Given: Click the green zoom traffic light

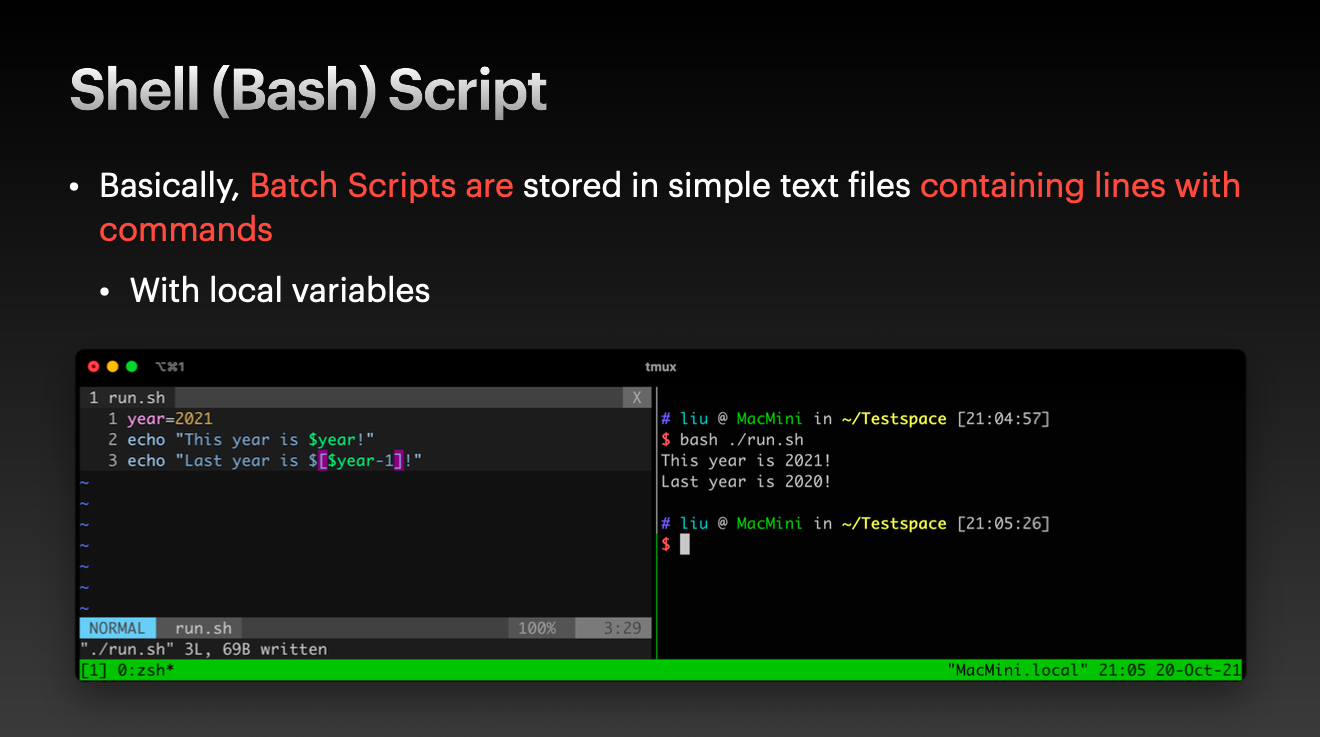Looking at the screenshot, I should click(x=131, y=367).
